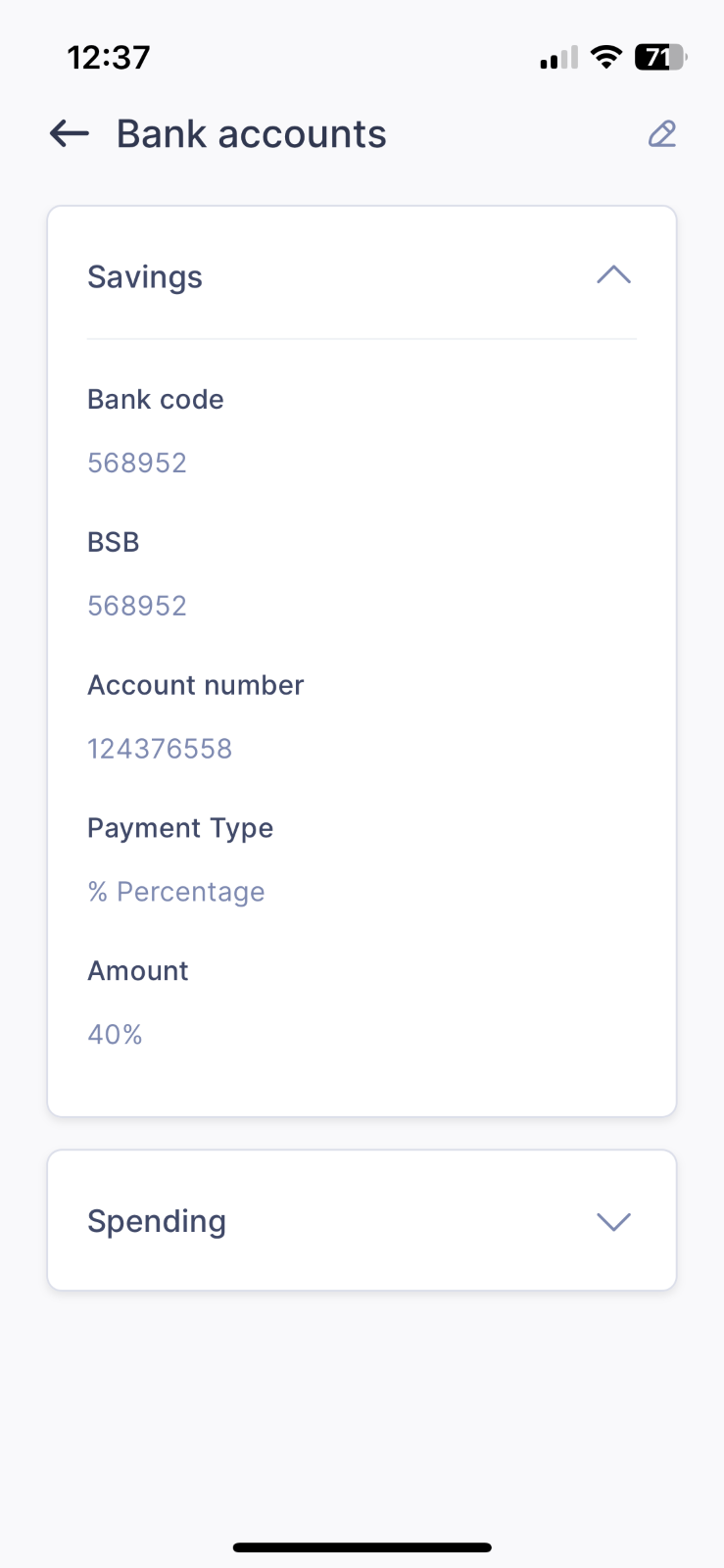724x1568 pixels.
Task: Tap the Amount field label
Action: (138, 971)
